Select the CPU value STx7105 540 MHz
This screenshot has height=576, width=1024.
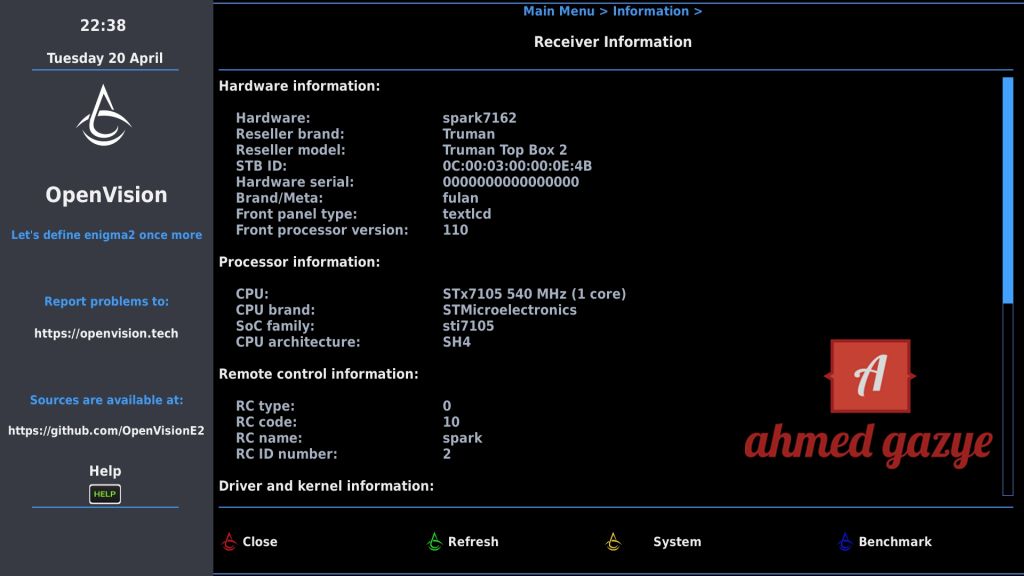tap(534, 294)
